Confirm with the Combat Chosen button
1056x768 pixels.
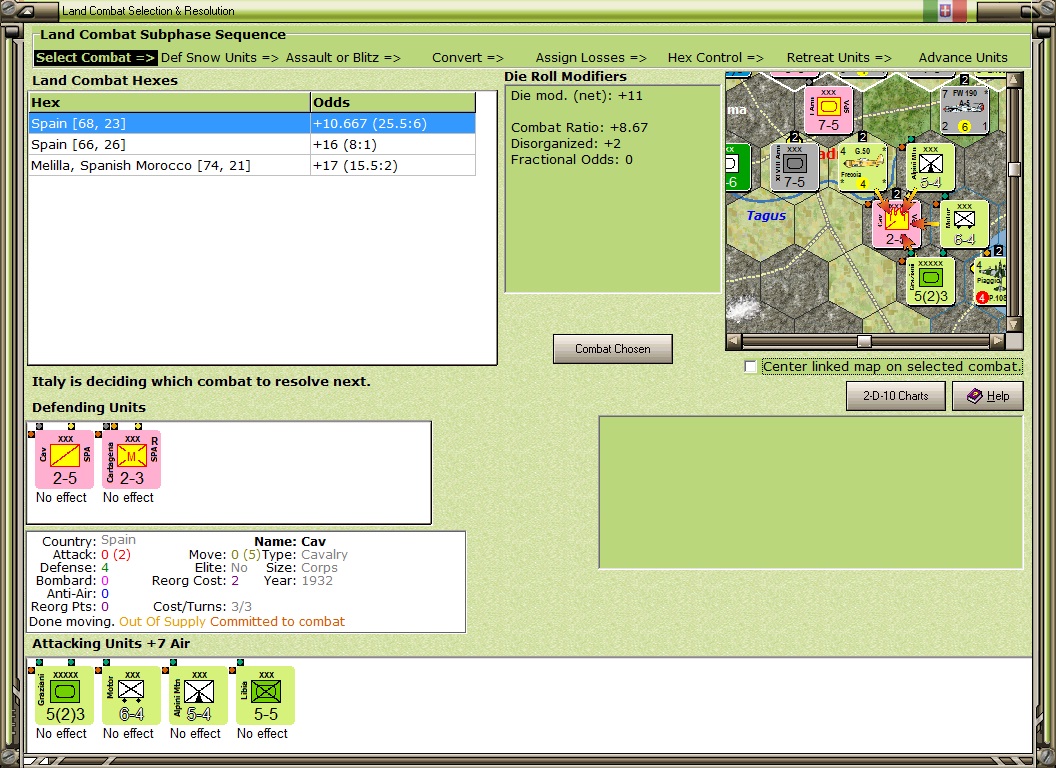(613, 349)
